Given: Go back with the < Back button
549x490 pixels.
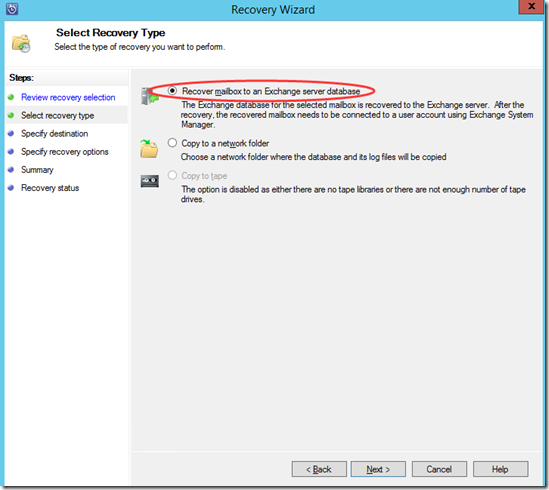Looking at the screenshot, I should (x=319, y=469).
